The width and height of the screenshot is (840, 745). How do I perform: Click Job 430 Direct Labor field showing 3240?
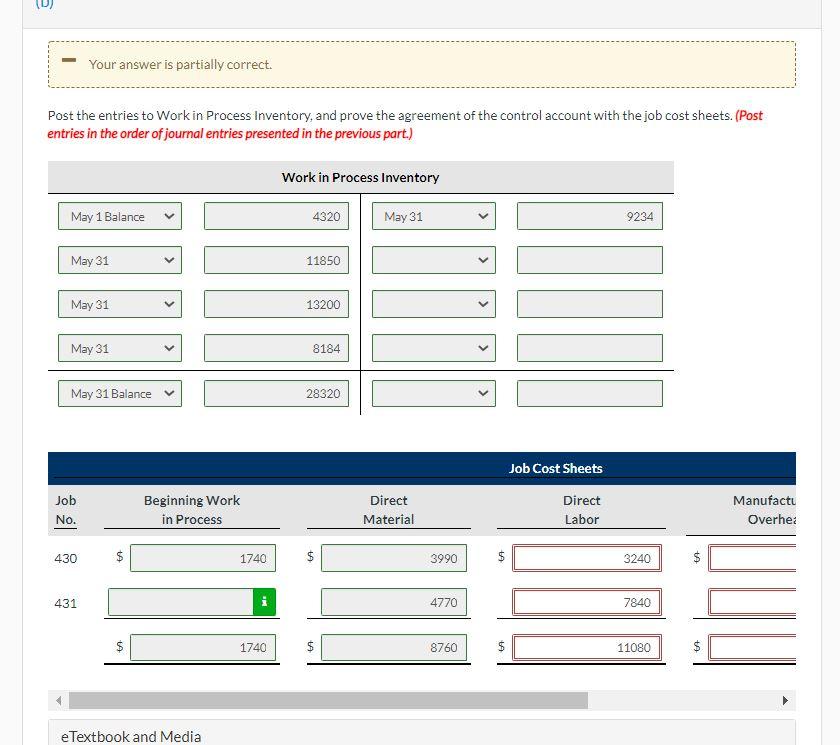point(587,558)
